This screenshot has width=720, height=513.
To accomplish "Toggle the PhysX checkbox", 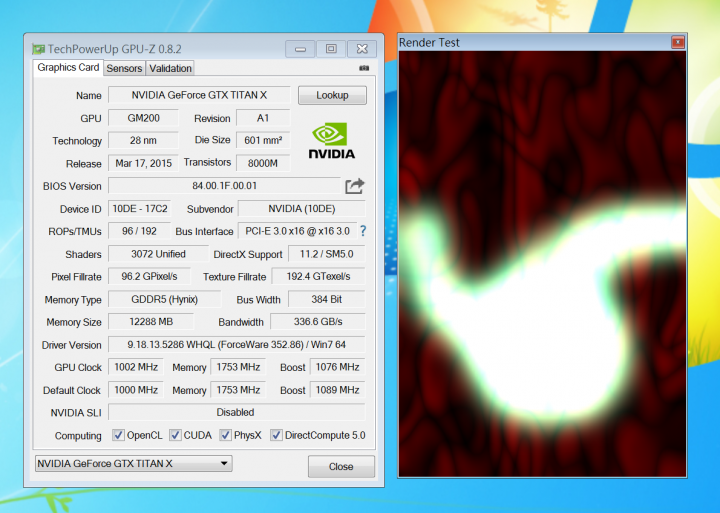I will (x=225, y=435).
